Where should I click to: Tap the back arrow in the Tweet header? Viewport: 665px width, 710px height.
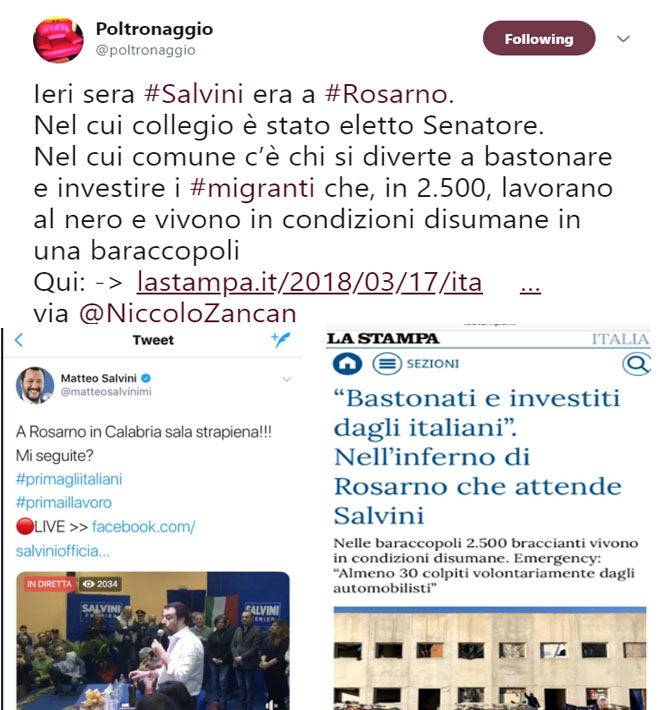click(x=19, y=340)
